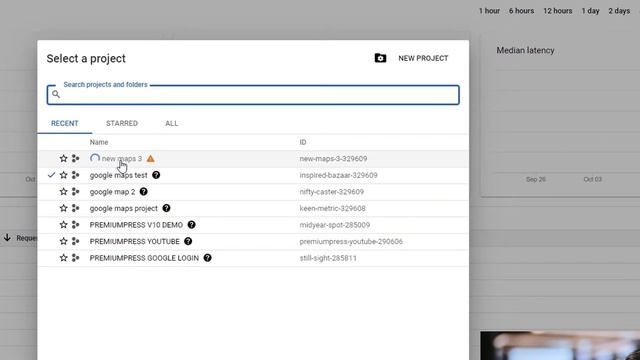Click project icon beside PREMIUMPRESS YOUTUBE
The image size is (640, 360).
pyautogui.click(x=76, y=241)
